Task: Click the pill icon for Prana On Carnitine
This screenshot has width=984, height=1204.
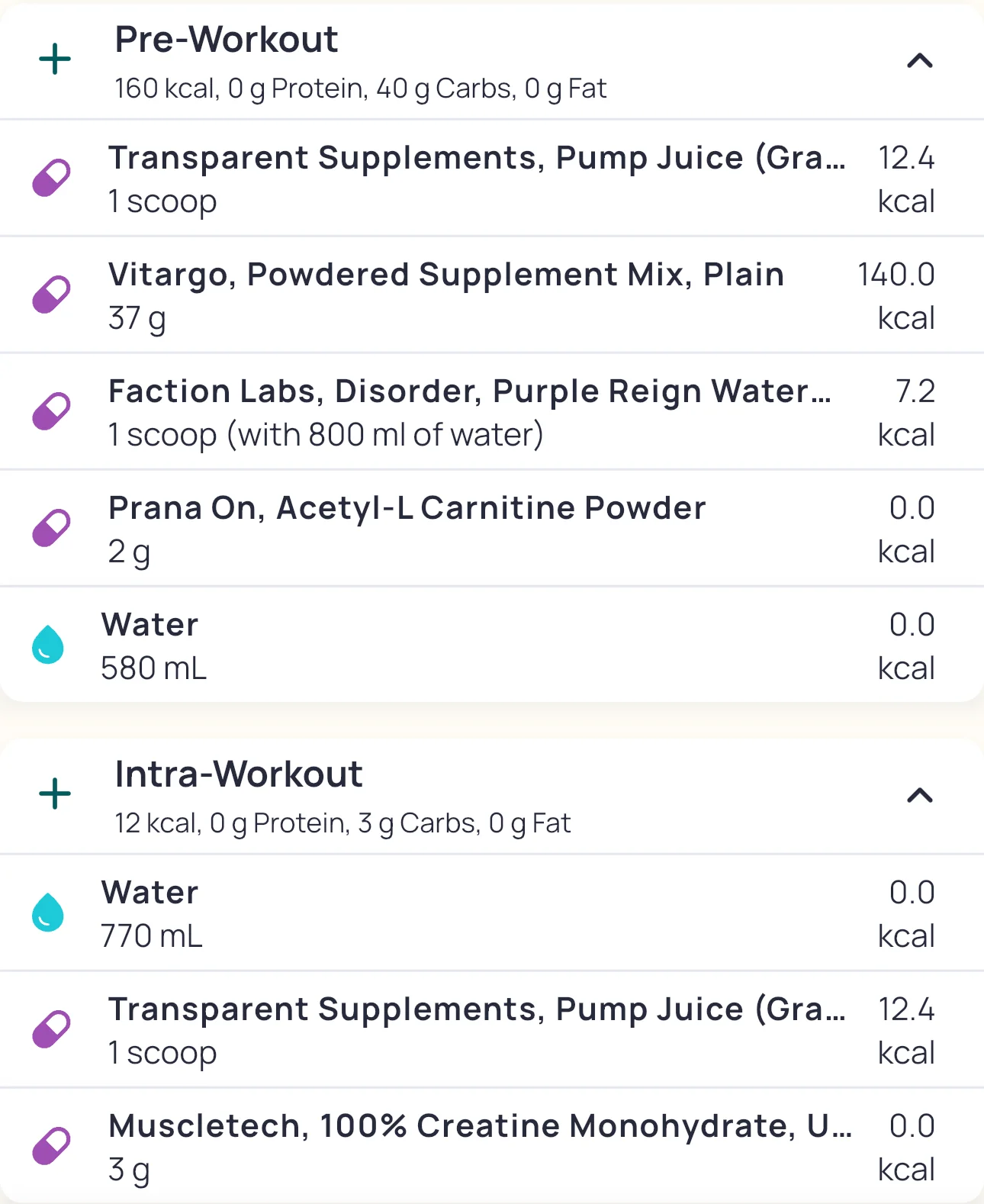Action: pyautogui.click(x=51, y=528)
